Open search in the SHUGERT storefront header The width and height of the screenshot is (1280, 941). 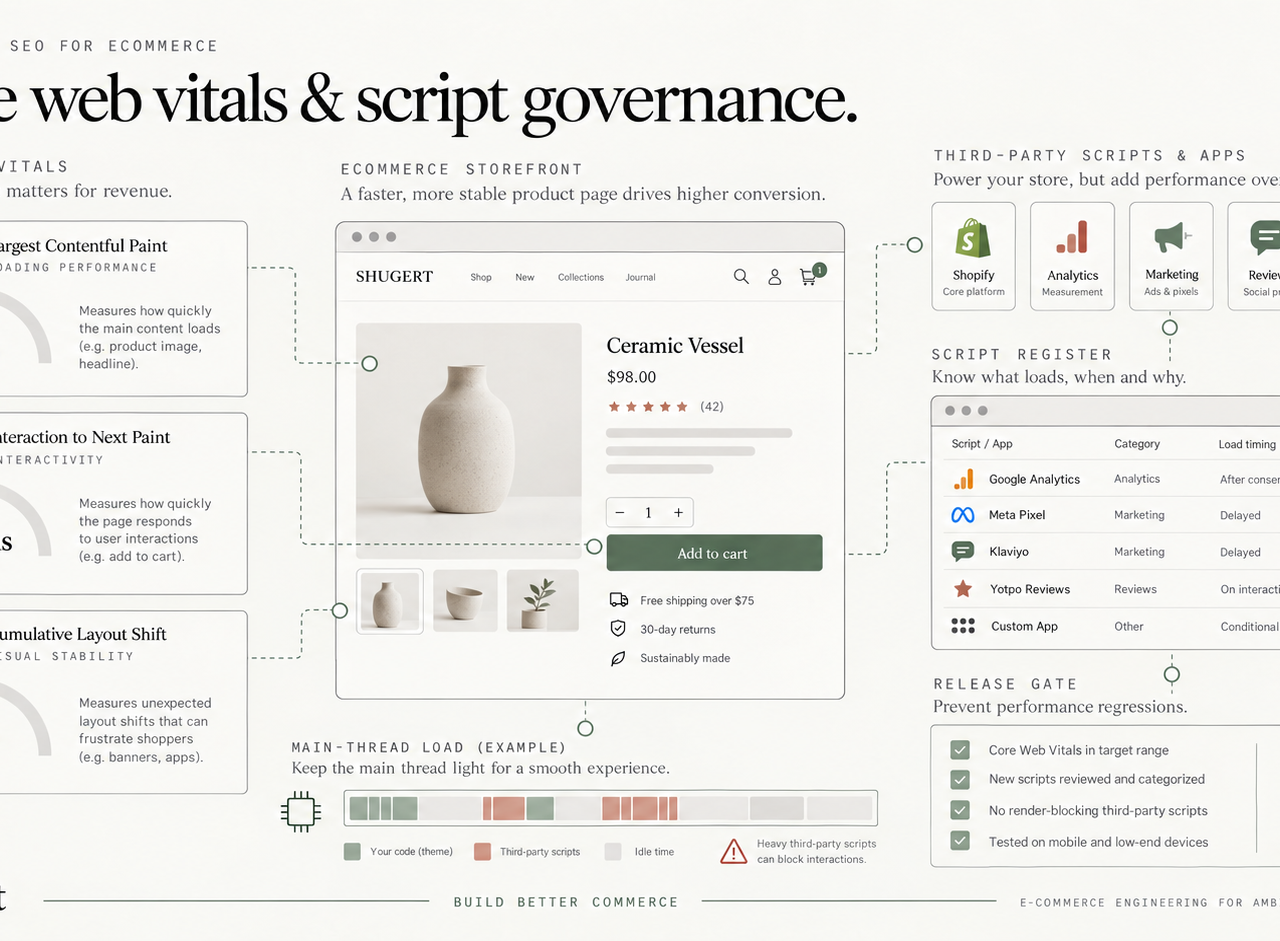[741, 277]
